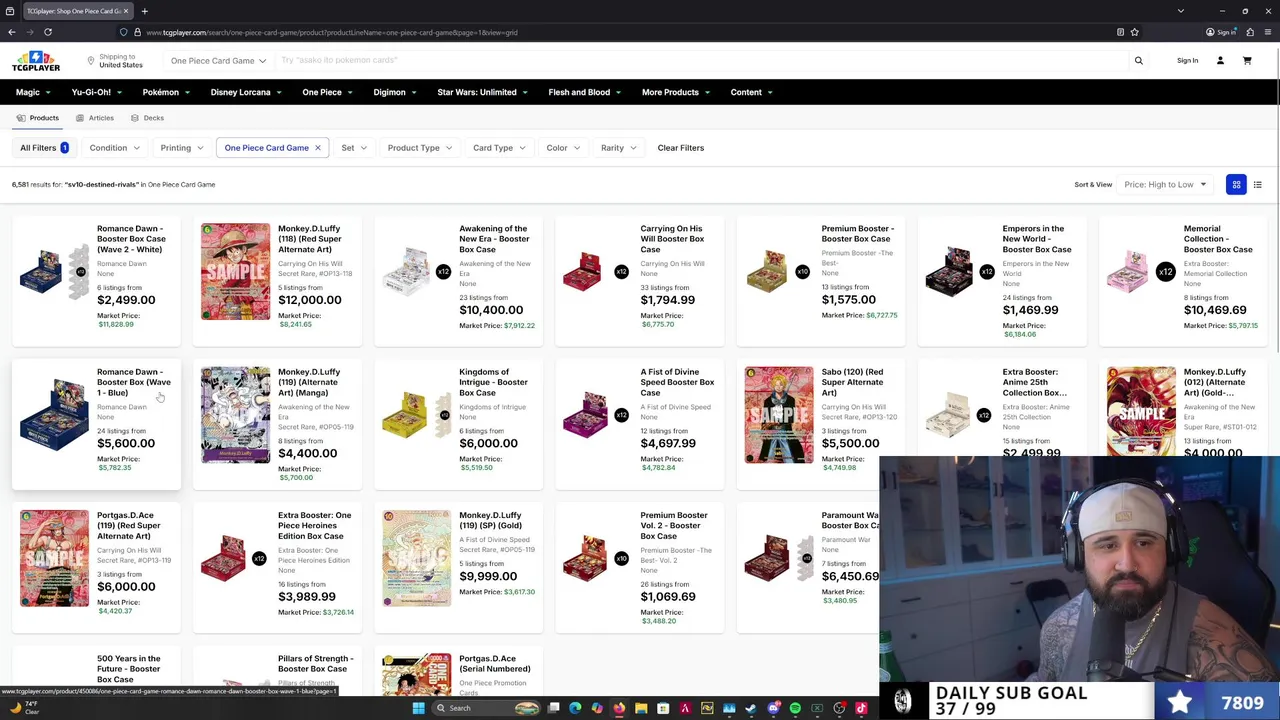This screenshot has height=720, width=1280.
Task: Open File Explorer from taskbar
Action: [x=641, y=708]
